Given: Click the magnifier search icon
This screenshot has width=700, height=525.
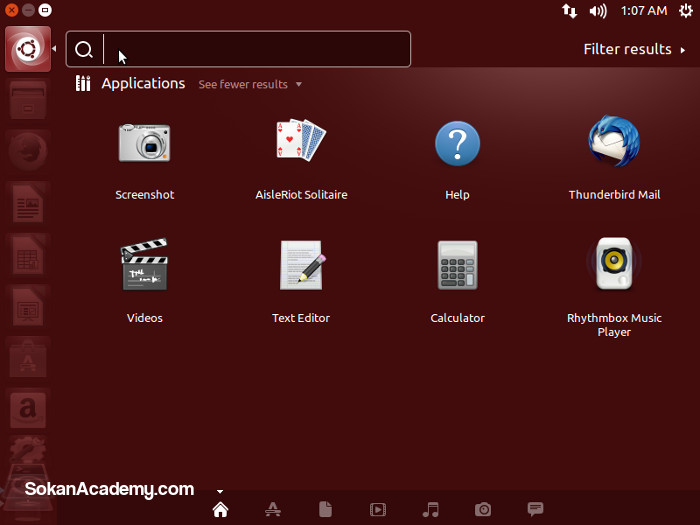Looking at the screenshot, I should point(83,50).
